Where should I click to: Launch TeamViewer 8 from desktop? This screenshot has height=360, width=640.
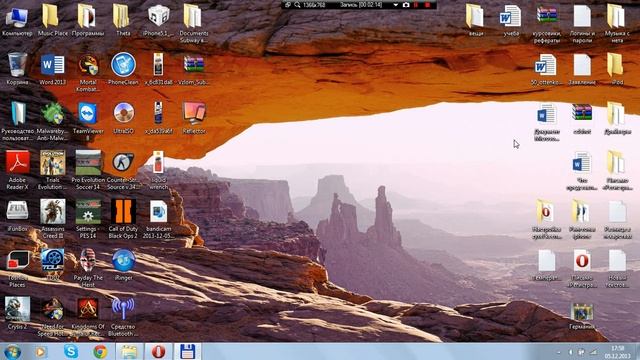88,121
